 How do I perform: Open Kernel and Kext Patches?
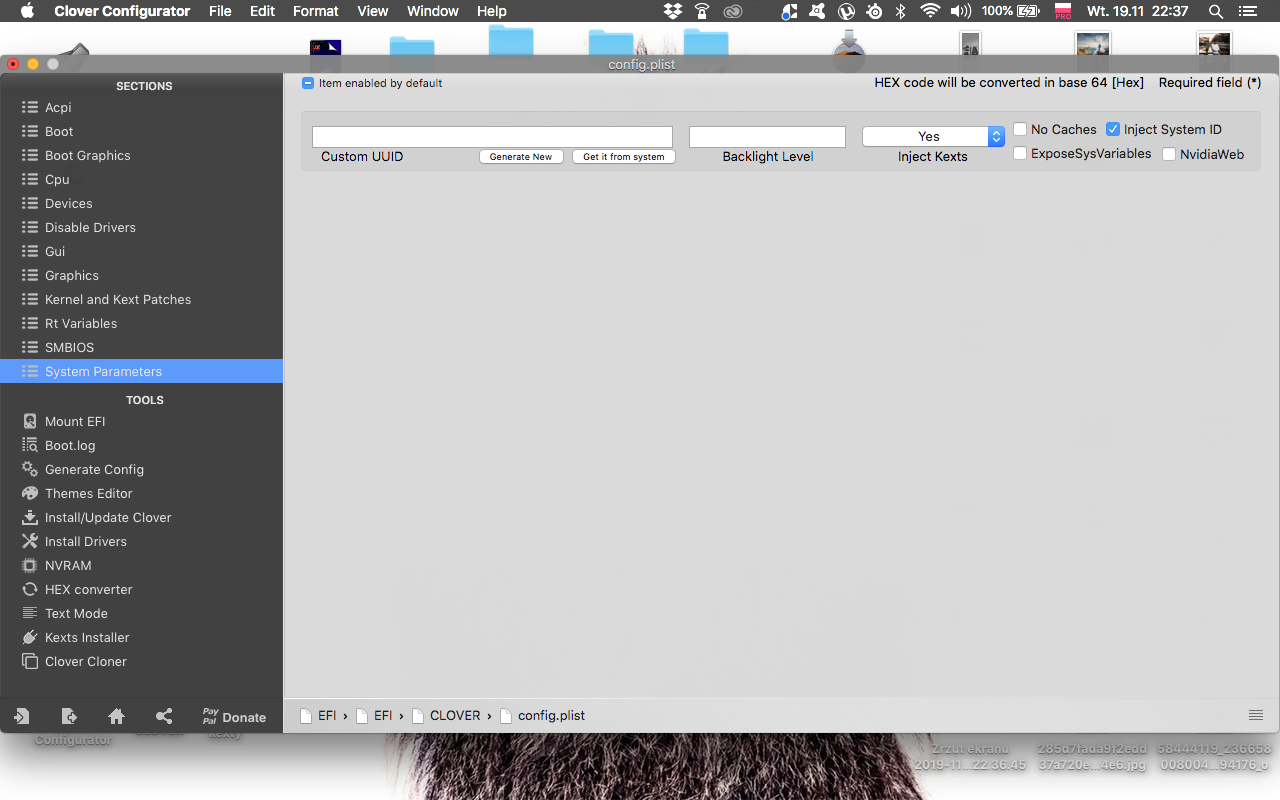(141, 299)
